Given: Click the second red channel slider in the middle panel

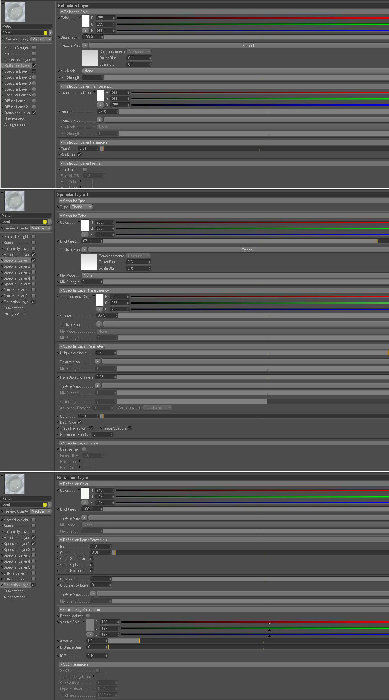Looking at the screenshot, I should click(259, 297).
